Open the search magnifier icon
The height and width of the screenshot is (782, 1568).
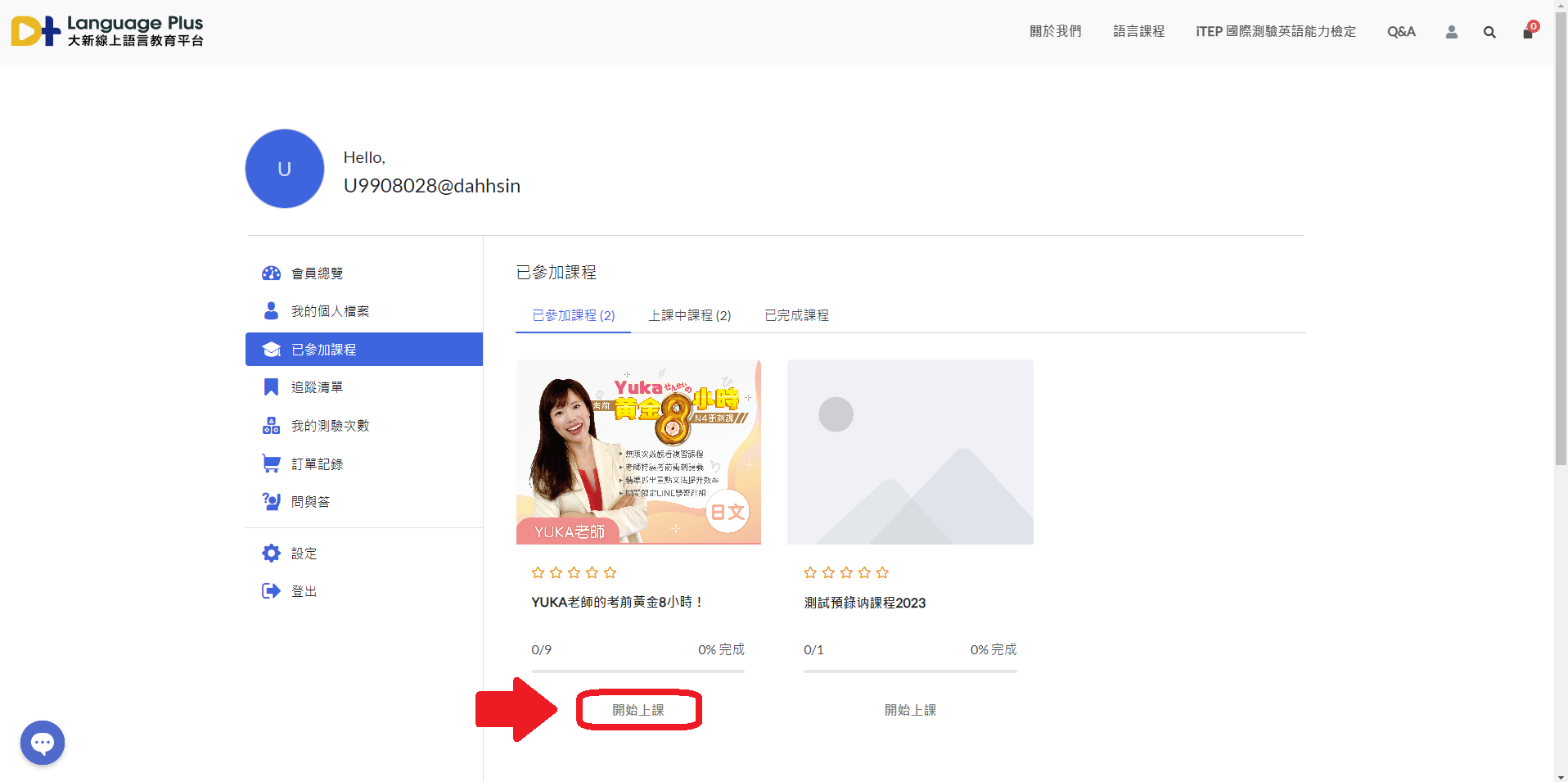[1489, 32]
